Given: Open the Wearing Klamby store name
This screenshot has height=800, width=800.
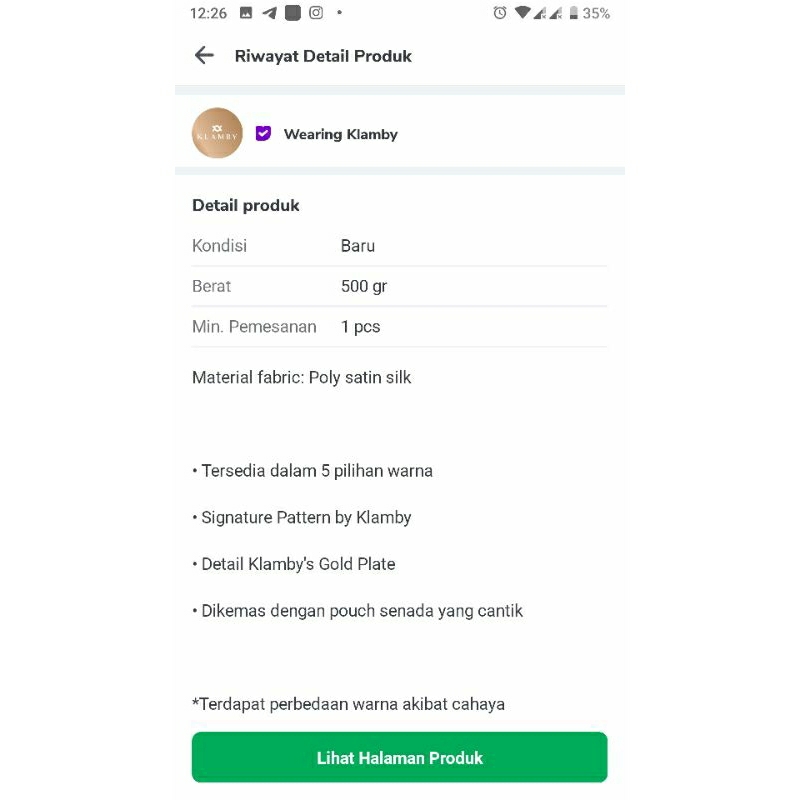Looking at the screenshot, I should (340, 134).
